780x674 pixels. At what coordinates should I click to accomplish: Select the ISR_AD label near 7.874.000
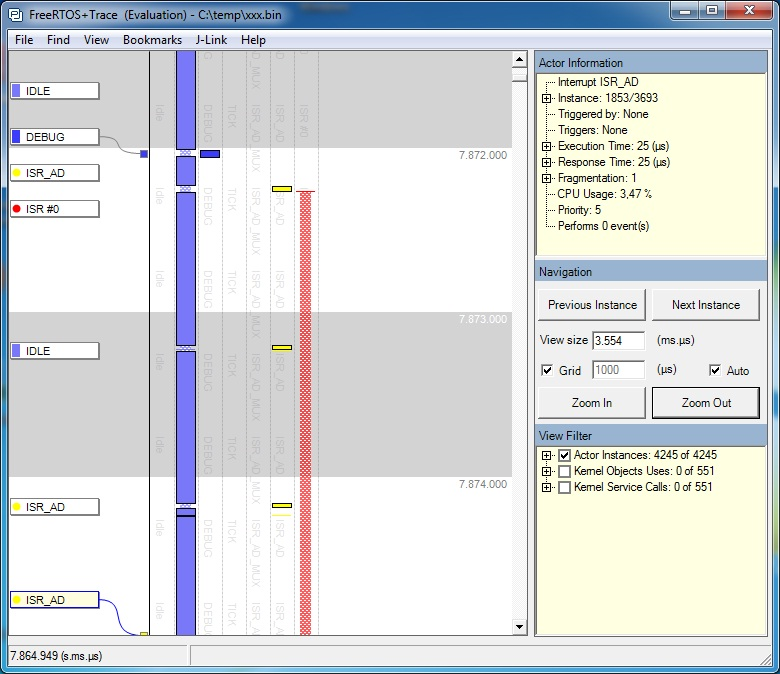point(55,507)
